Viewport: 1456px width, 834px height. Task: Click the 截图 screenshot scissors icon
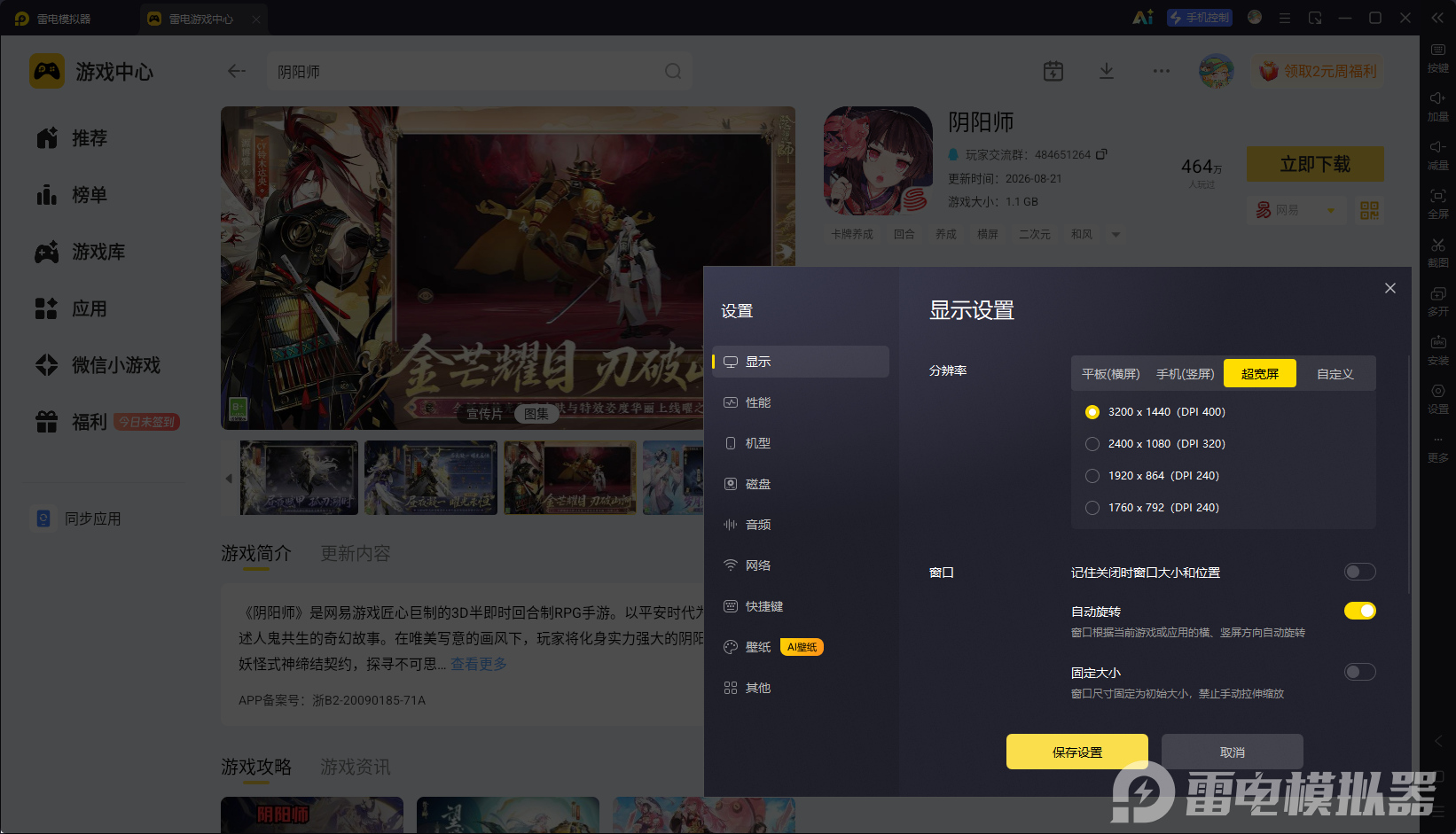pyautogui.click(x=1438, y=253)
